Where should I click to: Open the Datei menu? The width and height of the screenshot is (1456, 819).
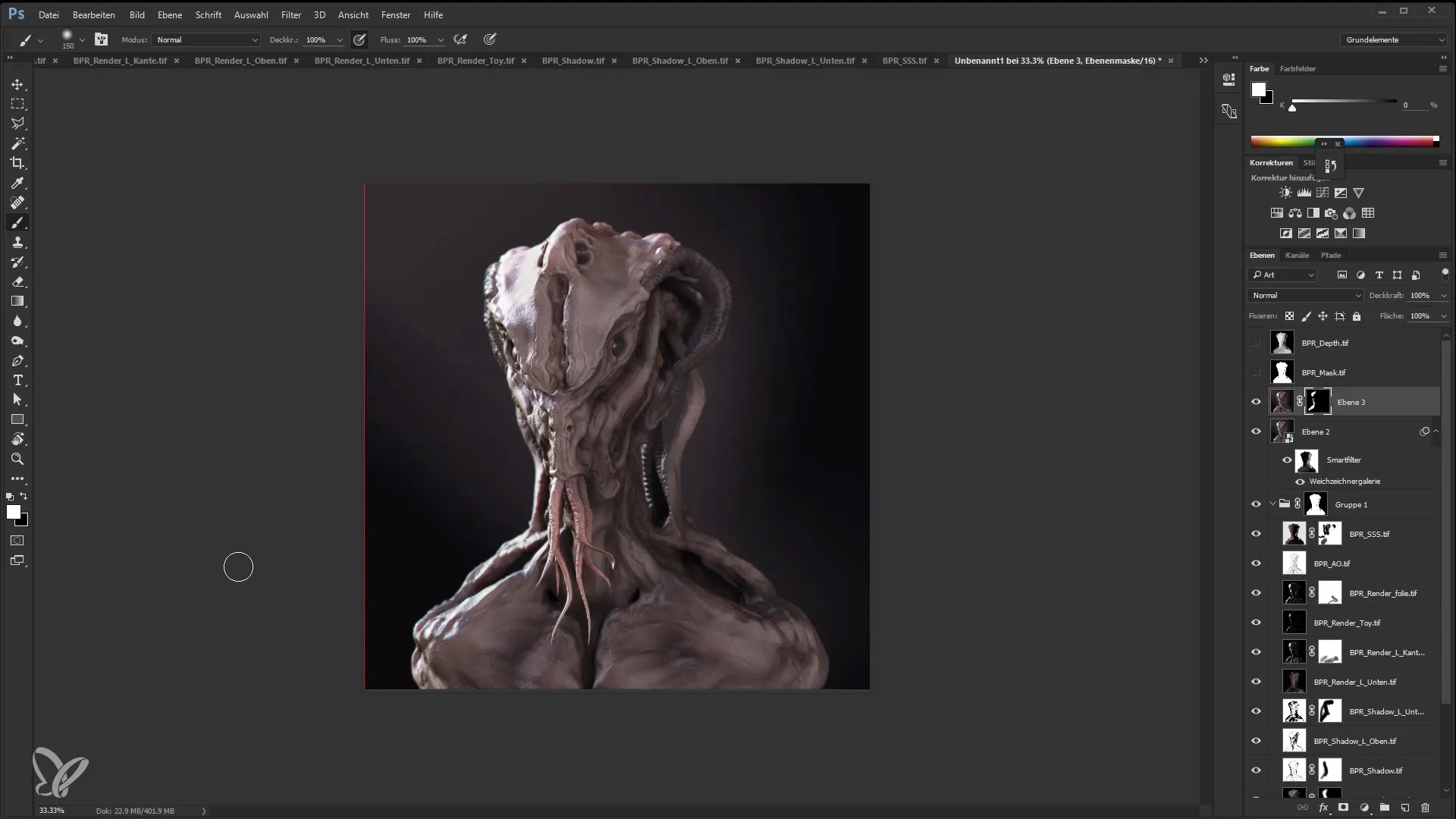coord(48,14)
